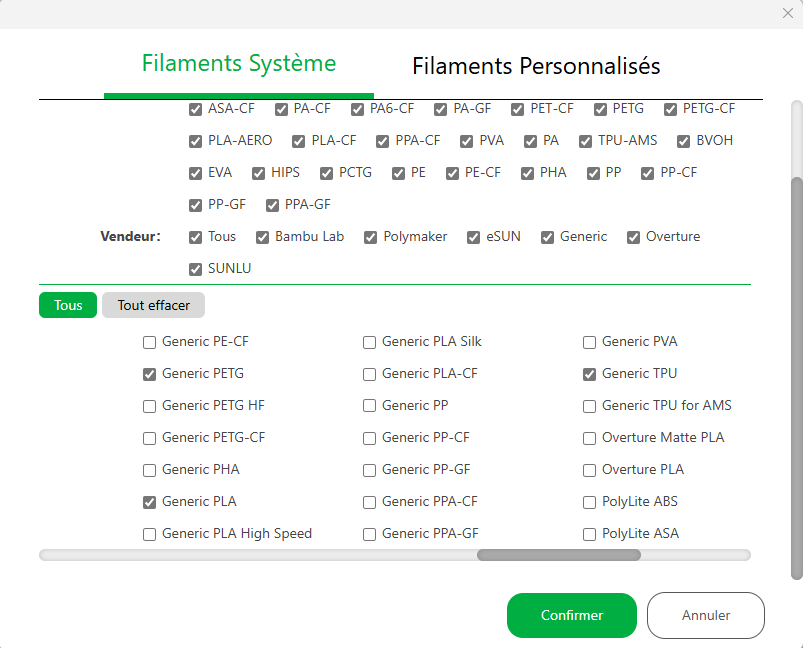Uncheck the Polymaker vendor filter
The width and height of the screenshot is (803, 648).
click(370, 237)
